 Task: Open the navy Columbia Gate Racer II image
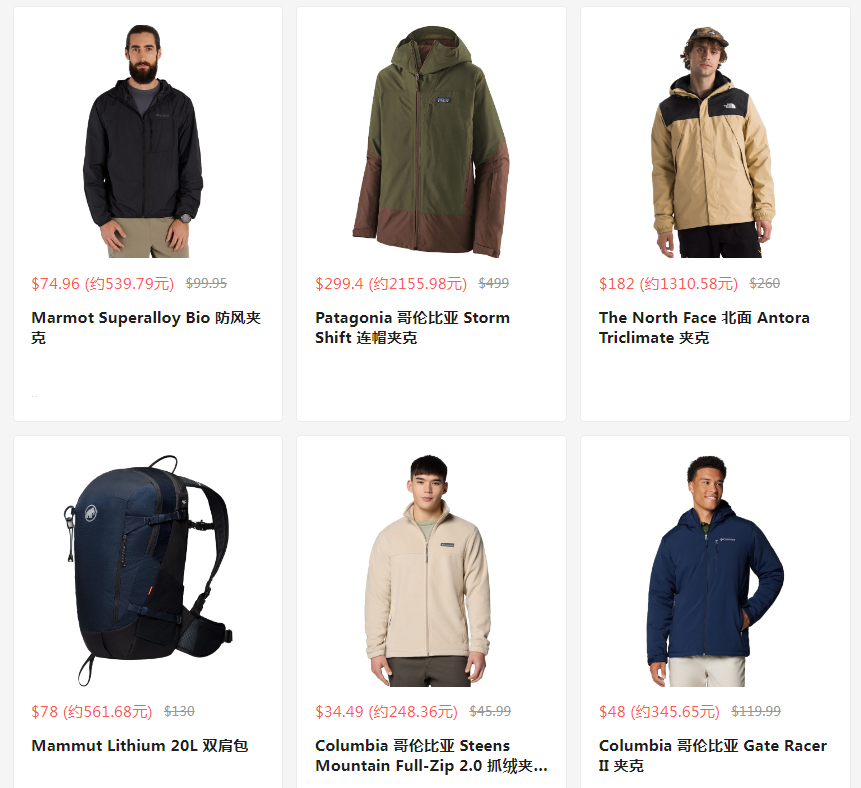[715, 570]
